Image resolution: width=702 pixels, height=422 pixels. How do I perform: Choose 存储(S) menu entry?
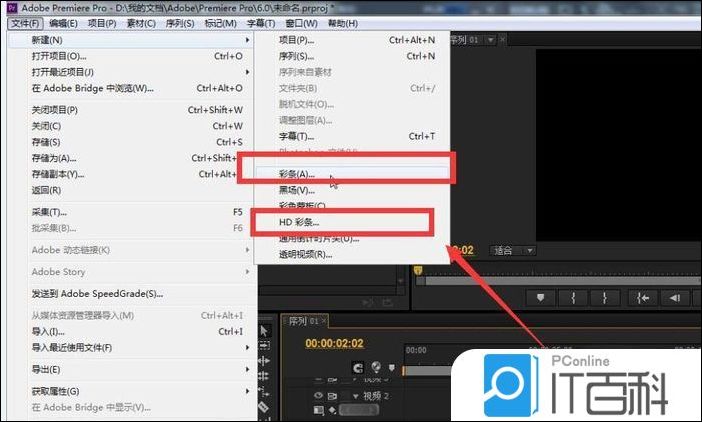pos(131,142)
